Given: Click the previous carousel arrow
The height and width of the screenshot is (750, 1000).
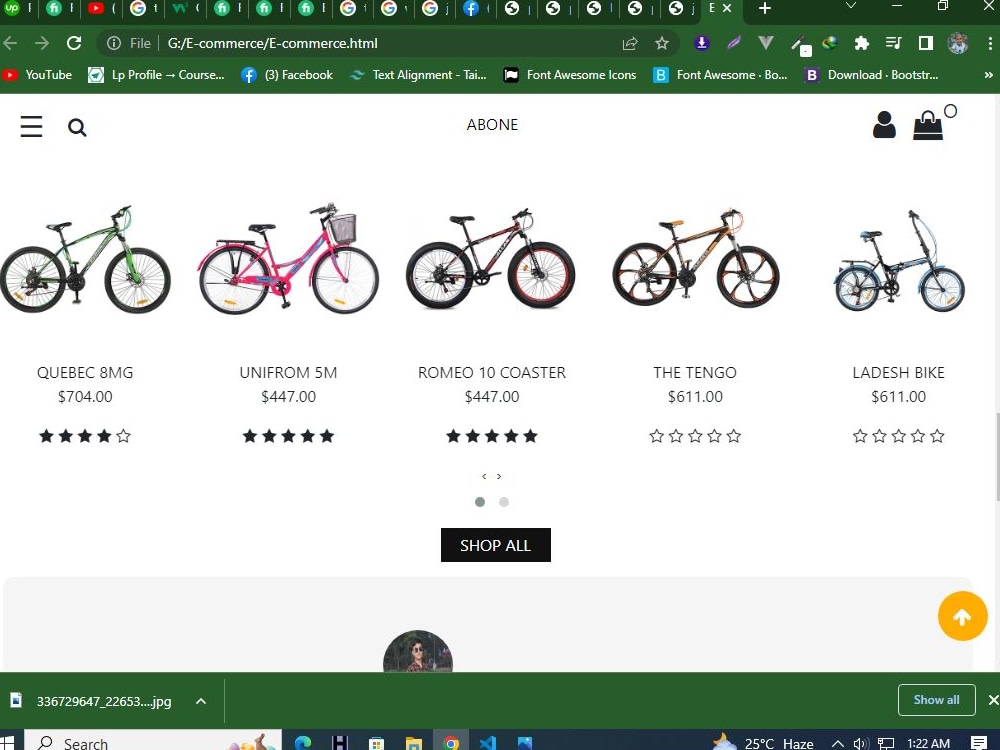Looking at the screenshot, I should (484, 476).
